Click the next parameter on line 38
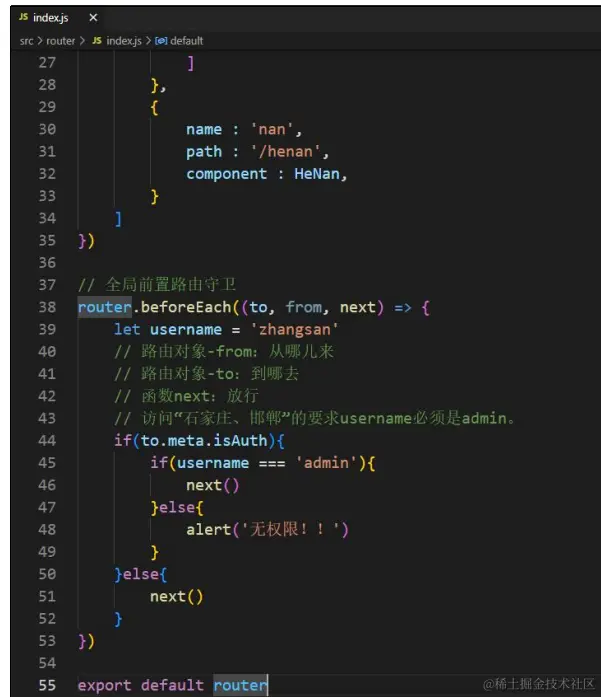 coord(358,307)
